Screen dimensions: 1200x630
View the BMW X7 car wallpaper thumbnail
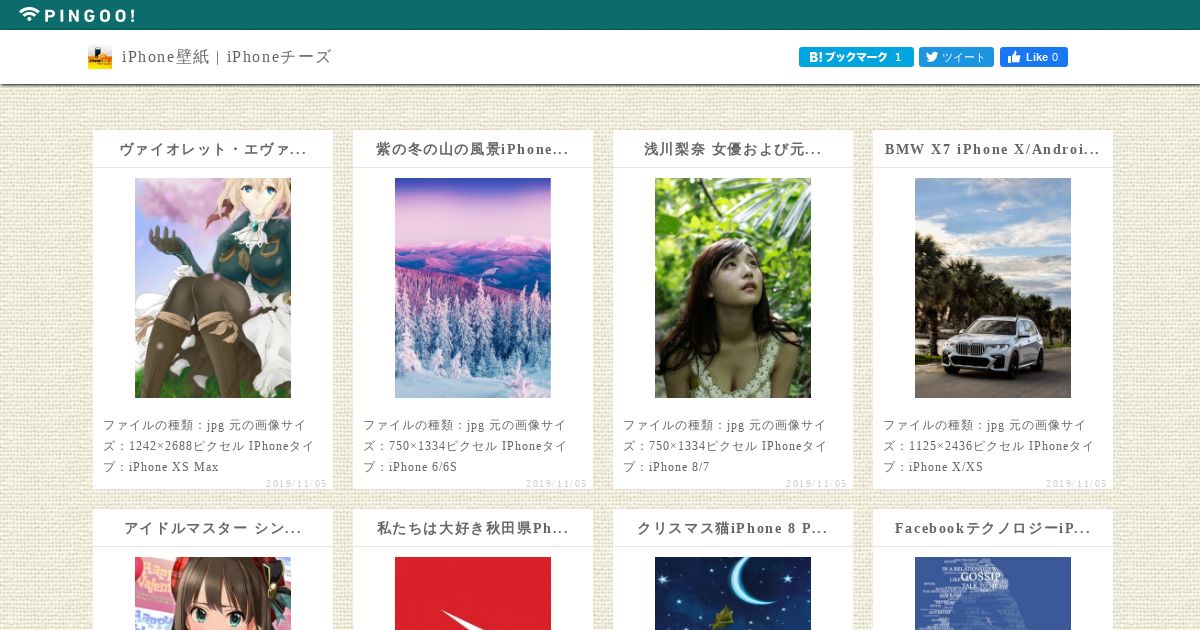pyautogui.click(x=993, y=288)
